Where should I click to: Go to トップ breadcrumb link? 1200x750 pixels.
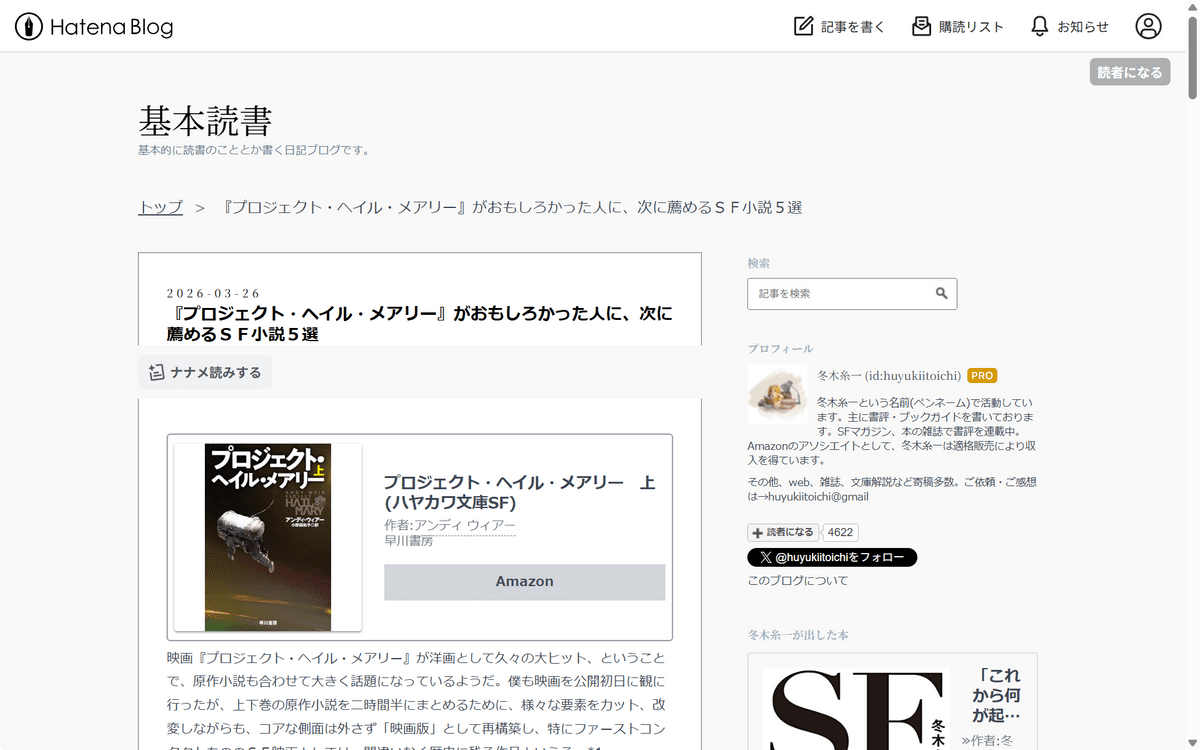coord(160,207)
